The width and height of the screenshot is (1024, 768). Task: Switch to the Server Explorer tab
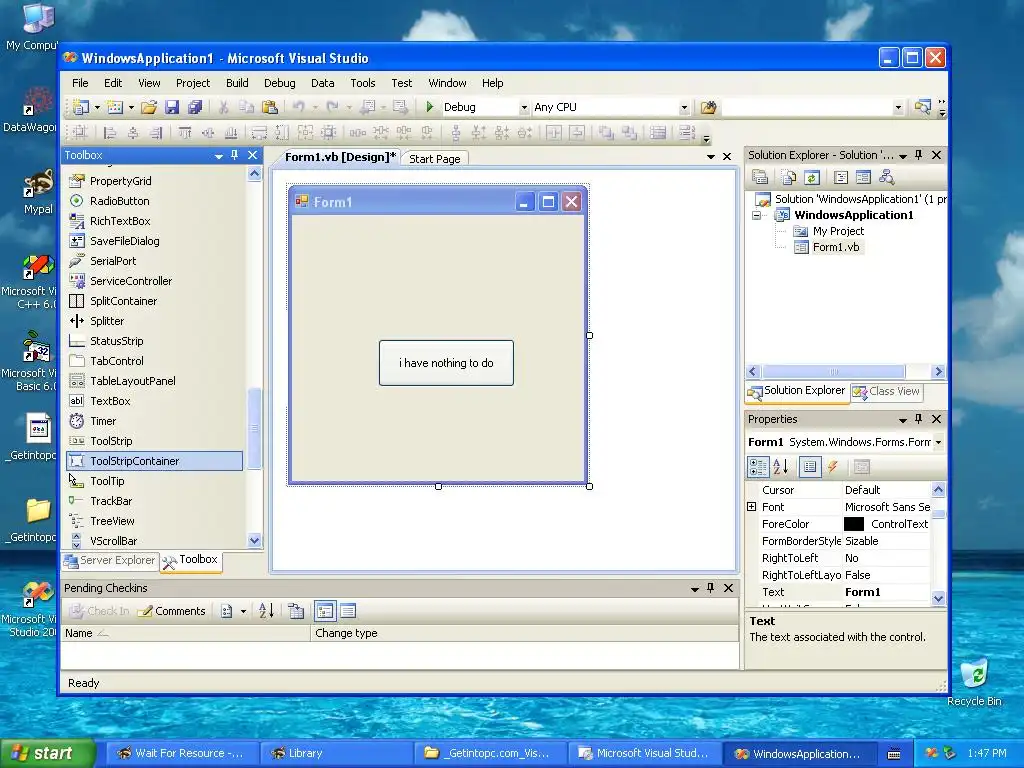[x=110, y=560]
